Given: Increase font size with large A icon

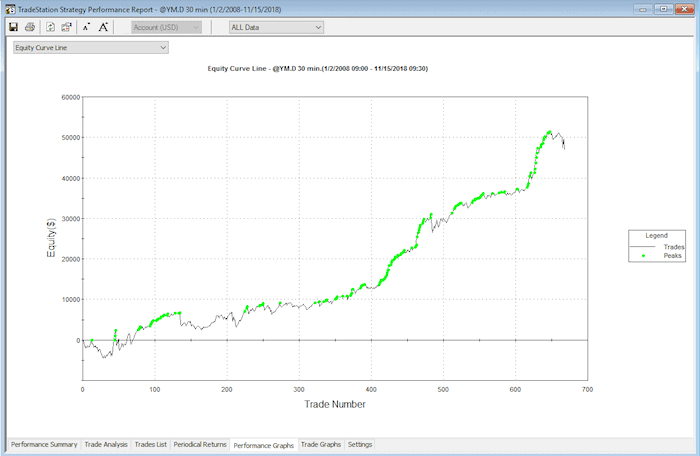Looking at the screenshot, I should click(103, 27).
